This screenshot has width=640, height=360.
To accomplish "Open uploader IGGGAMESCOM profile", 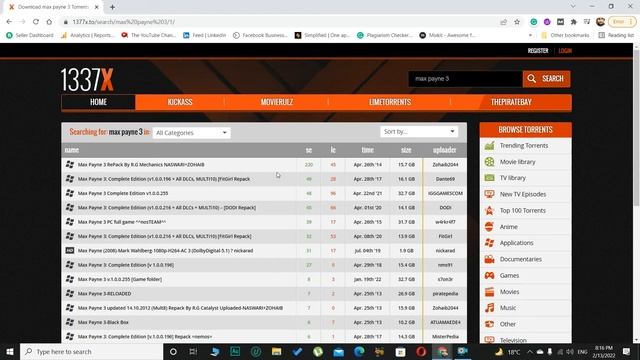I will point(445,193).
